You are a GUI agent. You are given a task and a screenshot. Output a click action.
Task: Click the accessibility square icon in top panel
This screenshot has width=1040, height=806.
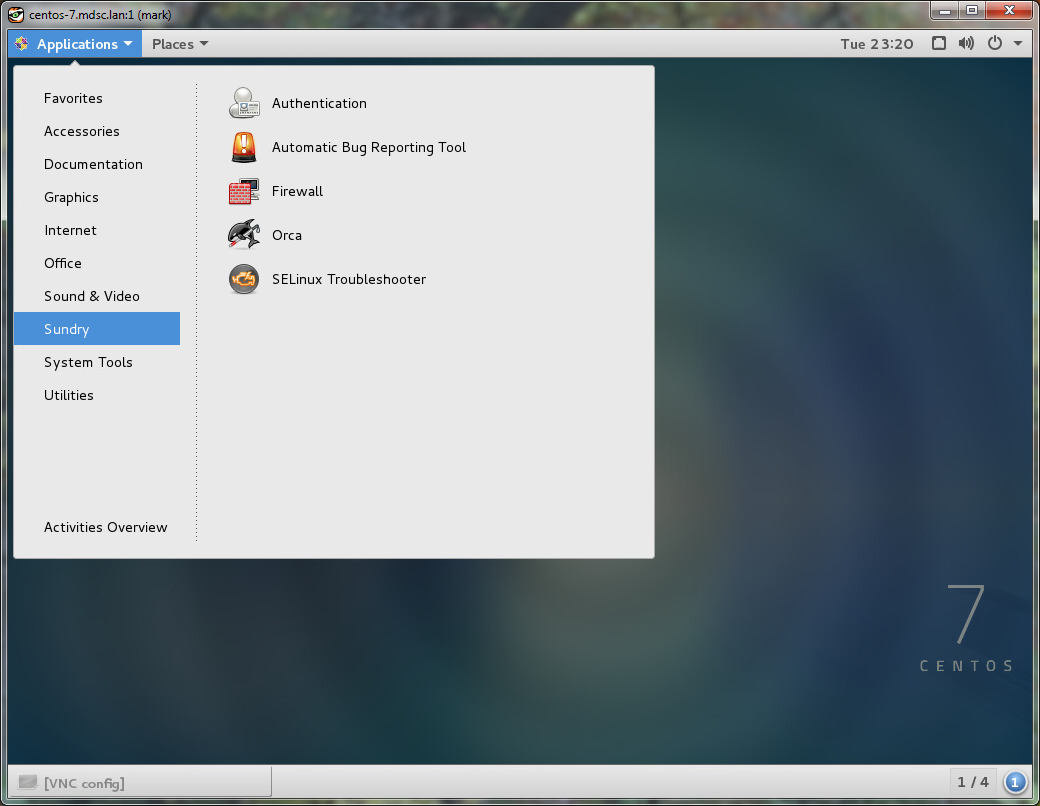pyautogui.click(x=939, y=44)
